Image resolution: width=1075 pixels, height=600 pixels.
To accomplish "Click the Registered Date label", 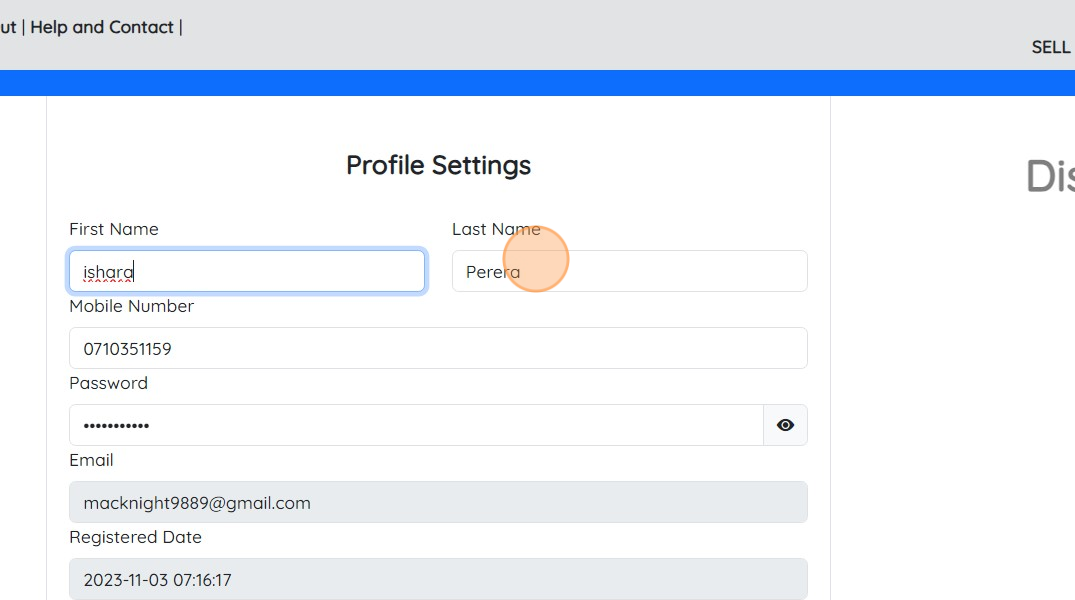I will pos(135,537).
